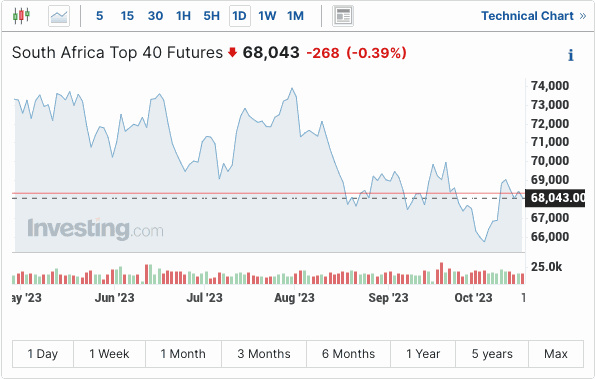Screen dimensions: 595x379
Task: Click the 73,000 axis label
Action: pos(550,105)
